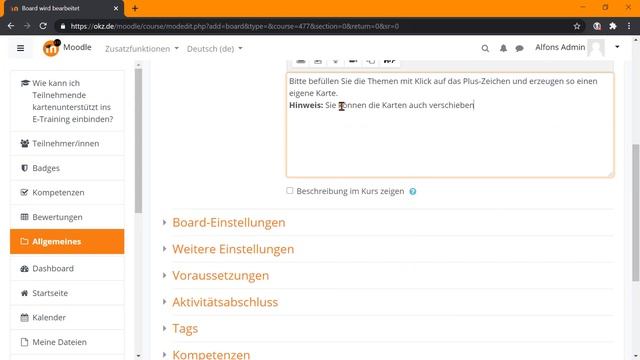Enable Beschreibung im Kurs zeigen checkbox
The image size is (640, 360).
pos(290,191)
